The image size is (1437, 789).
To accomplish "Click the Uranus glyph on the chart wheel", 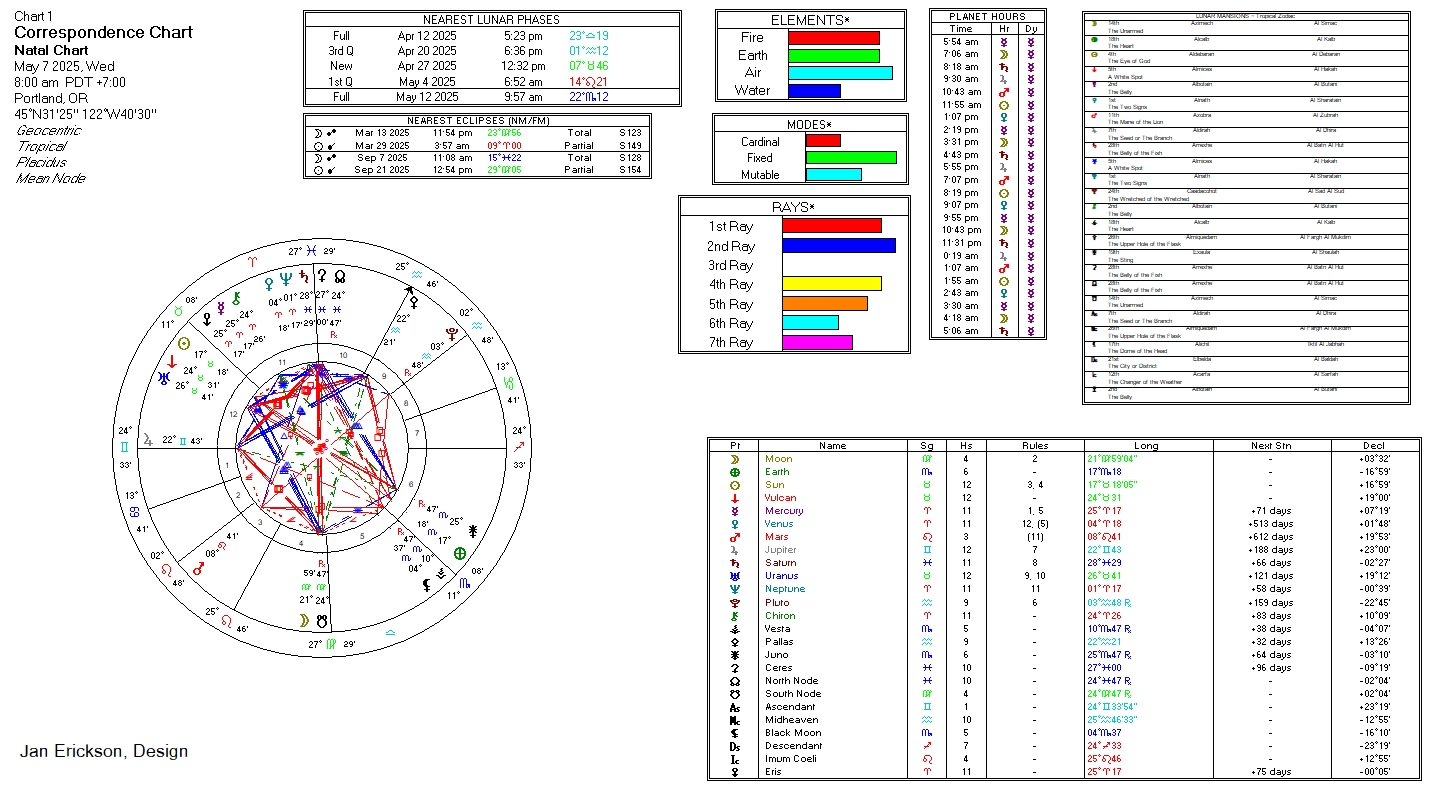I will (x=163, y=379).
